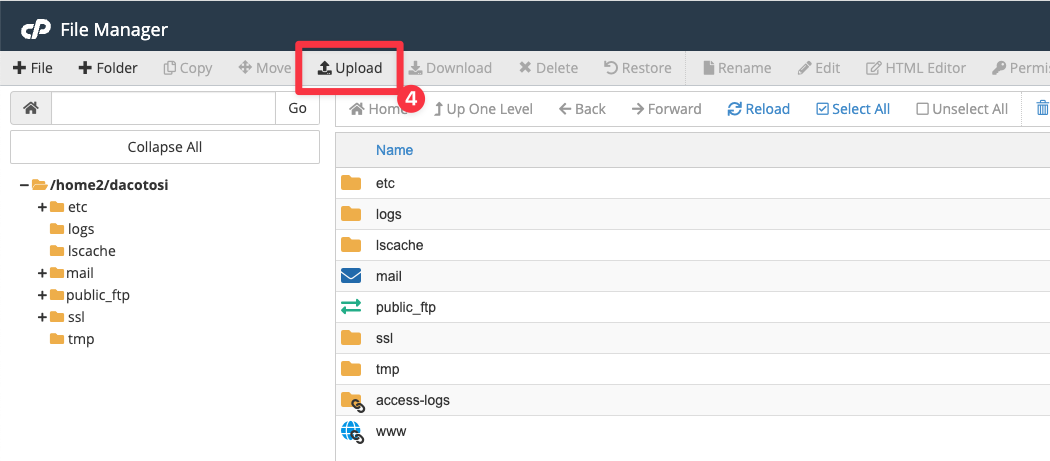Open the mail folder envelope icon
The image size is (1050, 461).
[351, 276]
